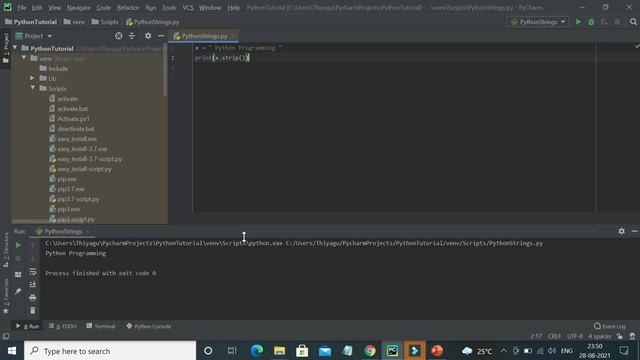Toggle soft-wrap in Run console
640x360 pixels.
(33, 272)
